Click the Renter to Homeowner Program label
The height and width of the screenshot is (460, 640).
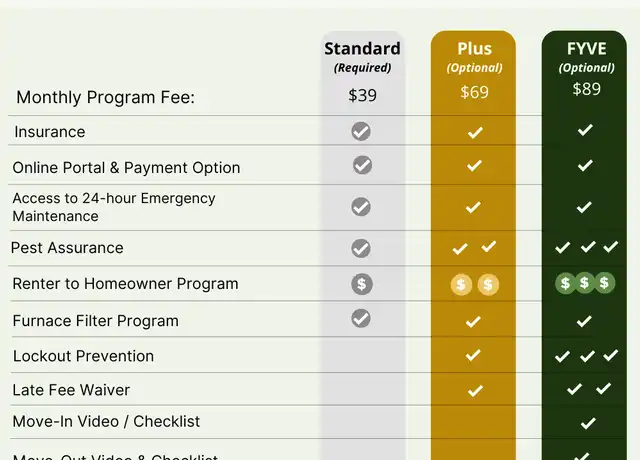tap(125, 284)
